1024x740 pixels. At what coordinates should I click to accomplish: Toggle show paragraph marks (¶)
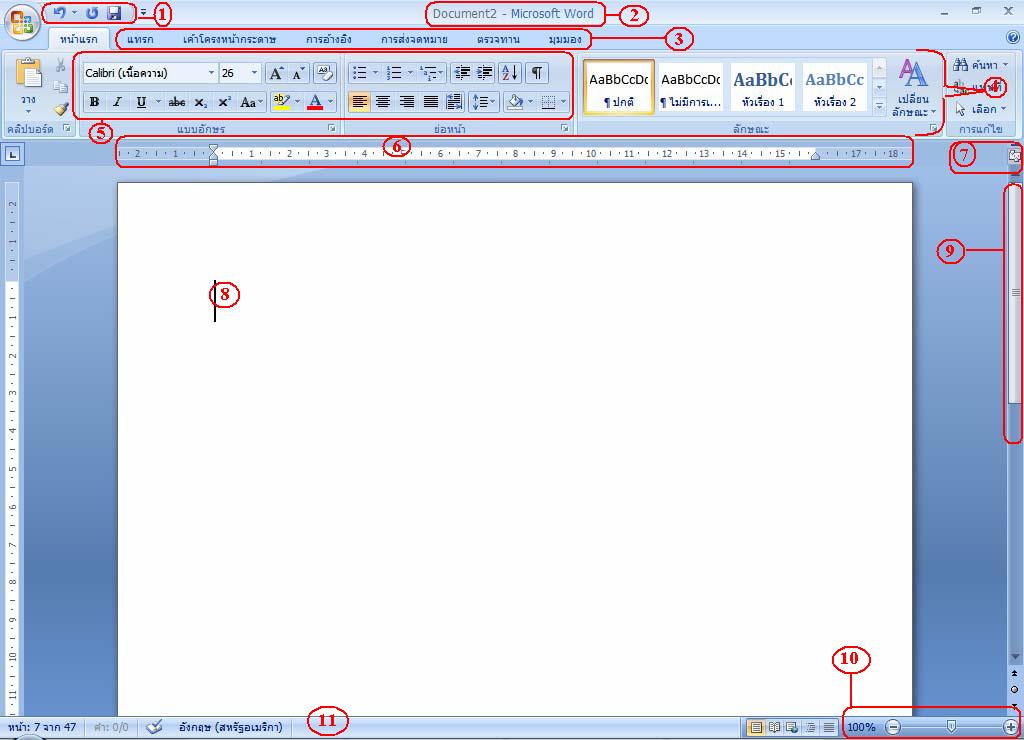coord(537,73)
